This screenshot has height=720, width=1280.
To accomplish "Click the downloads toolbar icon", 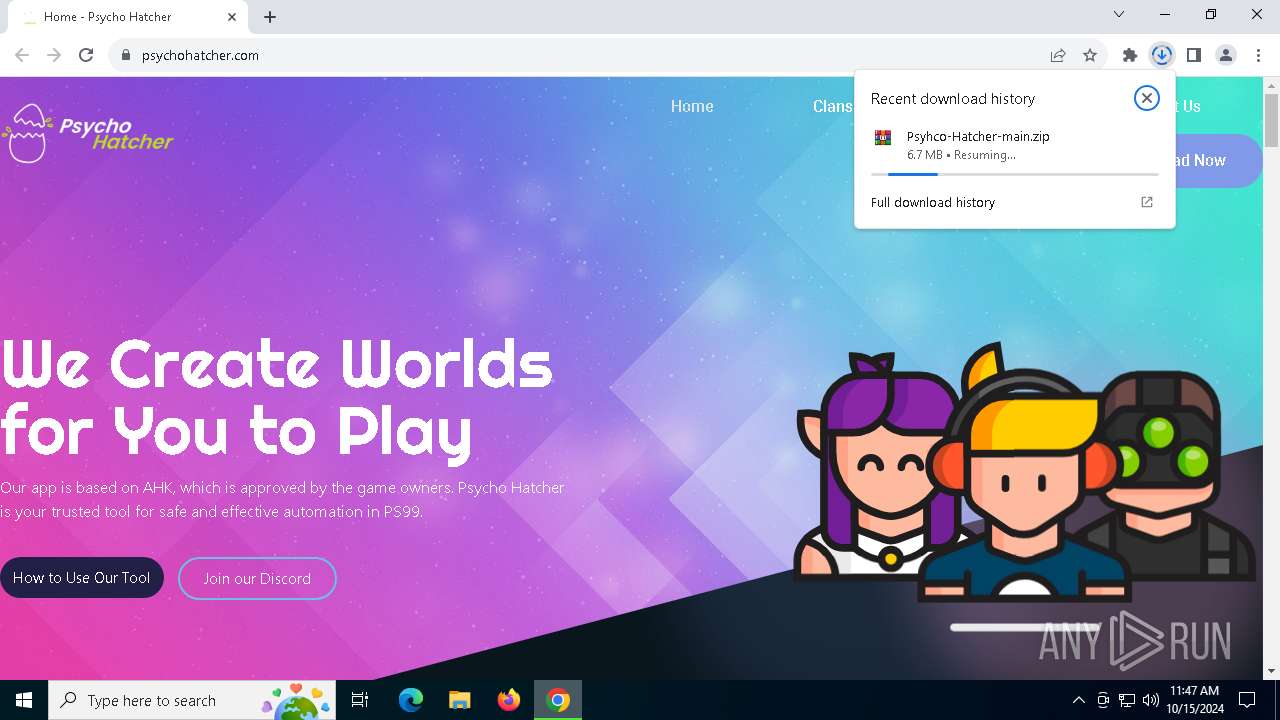I will tap(1162, 55).
